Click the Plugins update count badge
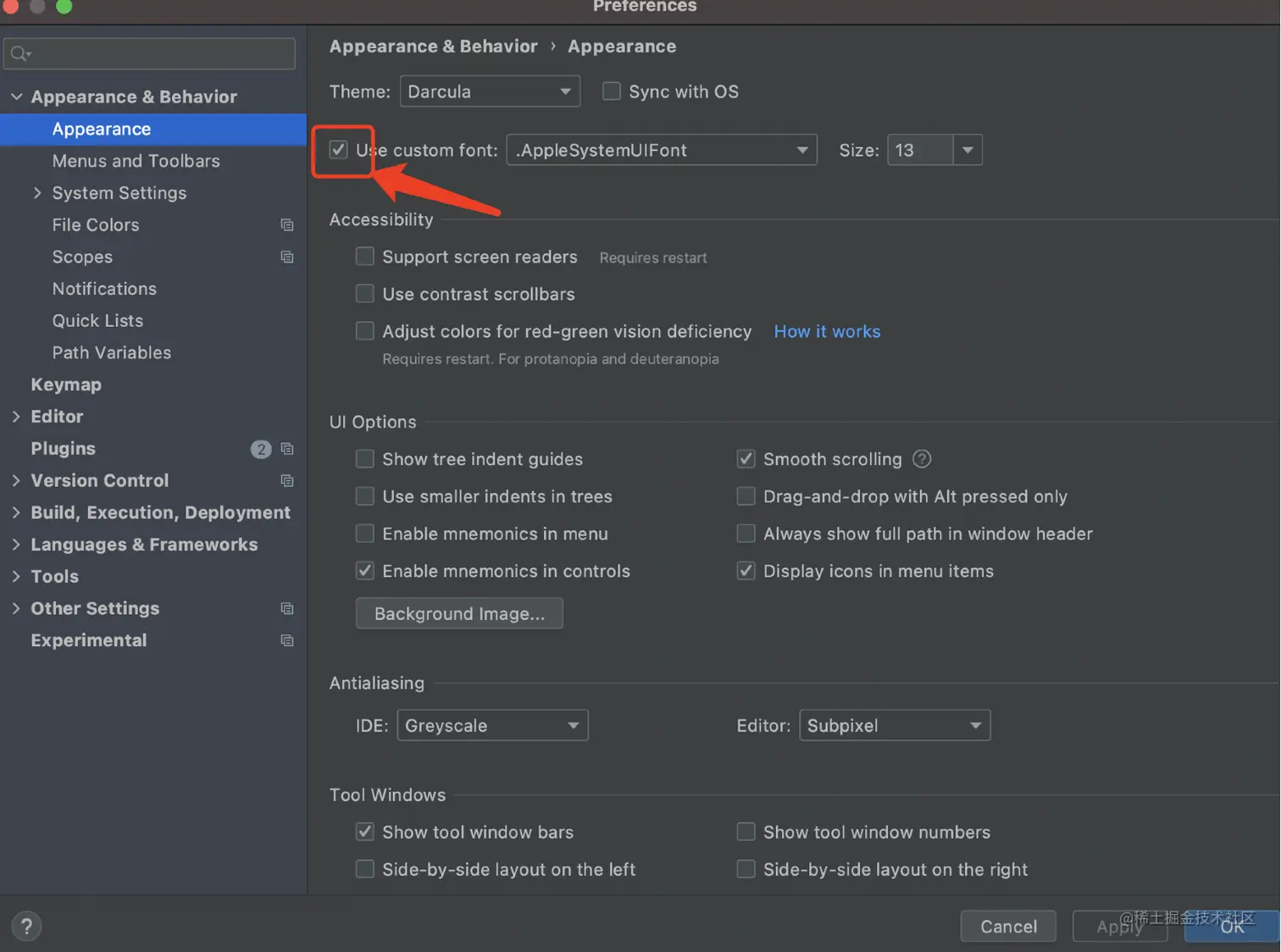Screen dimensions: 1281x952 [x=261, y=449]
